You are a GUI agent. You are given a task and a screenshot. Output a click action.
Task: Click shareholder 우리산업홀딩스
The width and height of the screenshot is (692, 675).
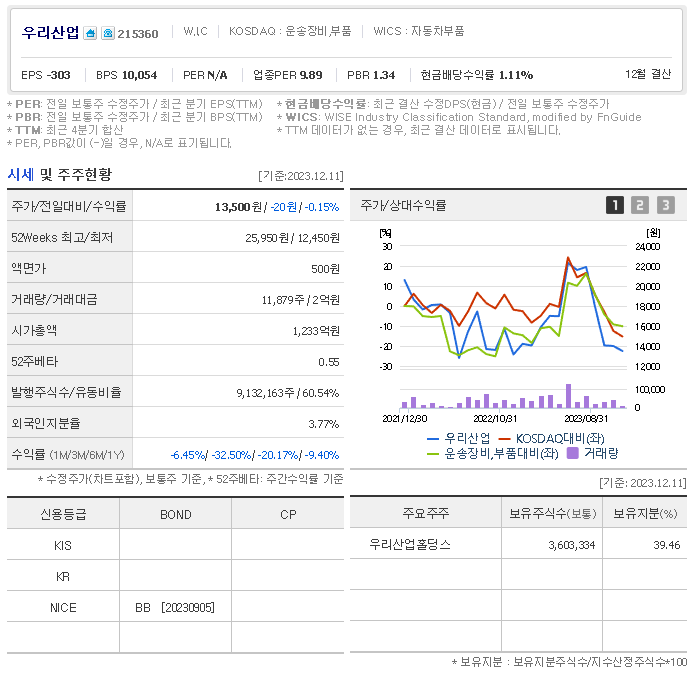pos(410,544)
